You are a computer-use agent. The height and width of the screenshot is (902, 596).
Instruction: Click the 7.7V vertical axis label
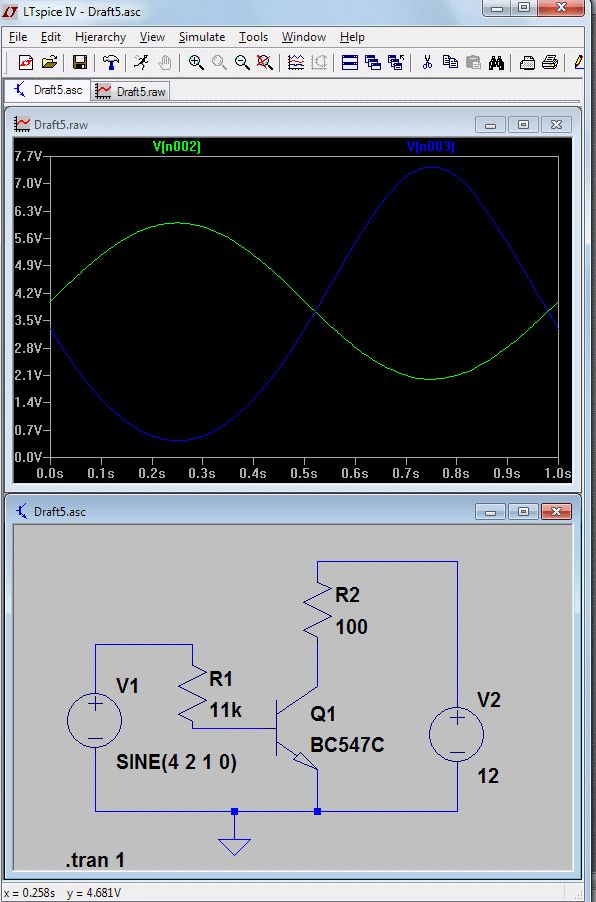pos(28,156)
